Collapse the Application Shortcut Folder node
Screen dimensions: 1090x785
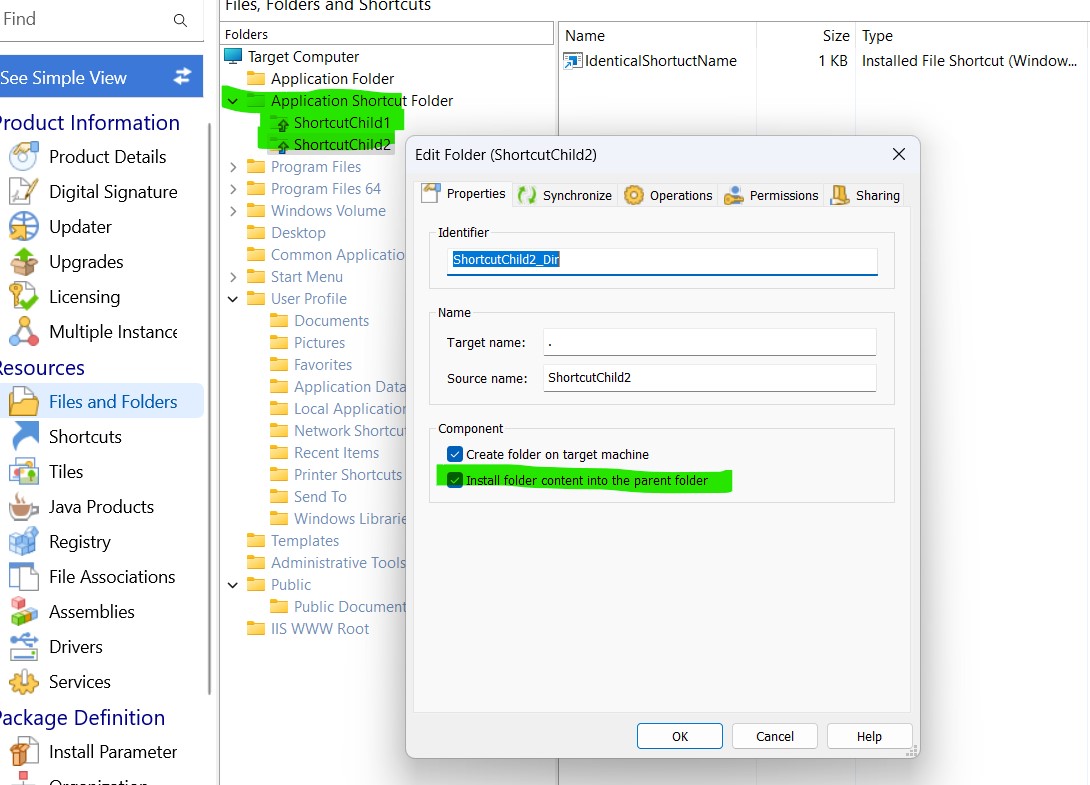tap(233, 101)
